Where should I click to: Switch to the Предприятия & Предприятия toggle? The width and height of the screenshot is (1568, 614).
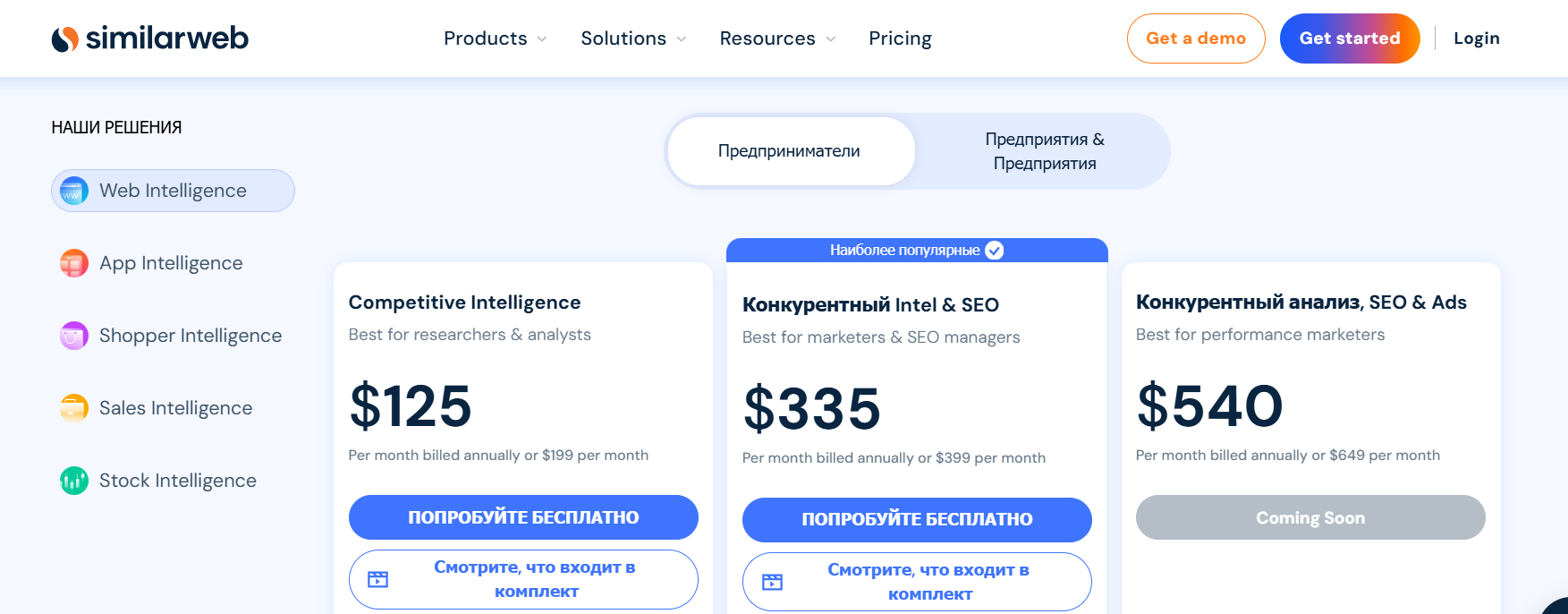coord(1044,151)
